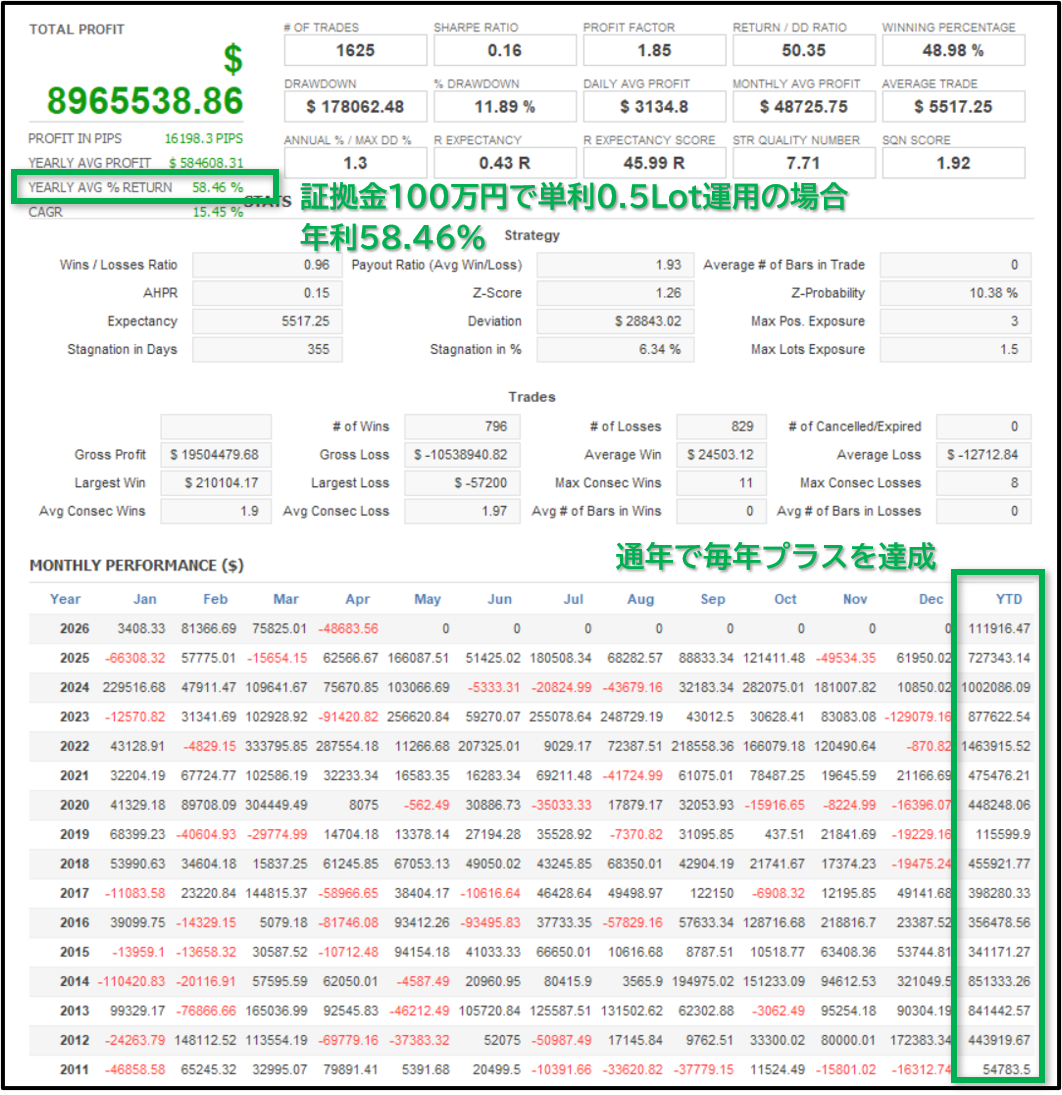Screen dimensions: 1062x1095
Task: Click the YTD column header
Action: click(x=1009, y=600)
